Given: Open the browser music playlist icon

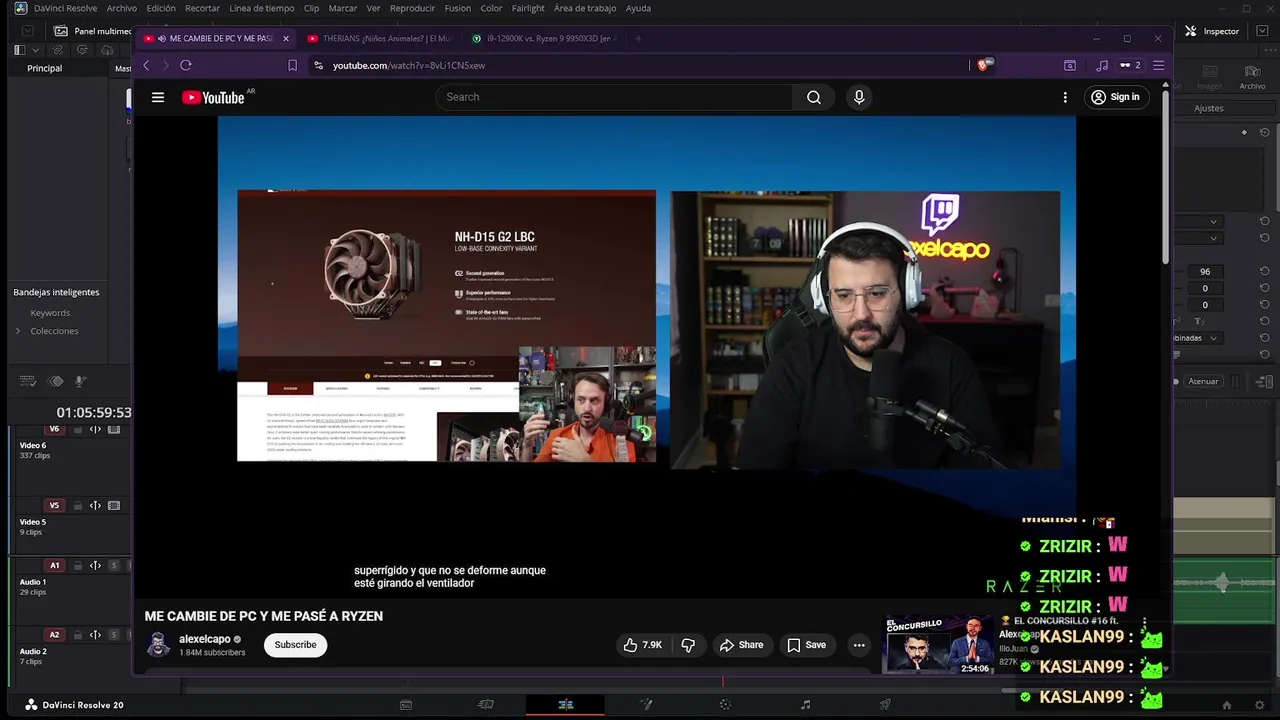Looking at the screenshot, I should (x=1102, y=65).
